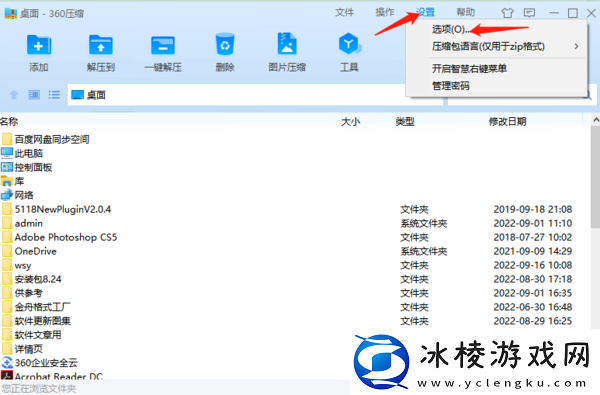
Task: Select the 5118NewPluginV2.0.4 folder
Action: 63,209
